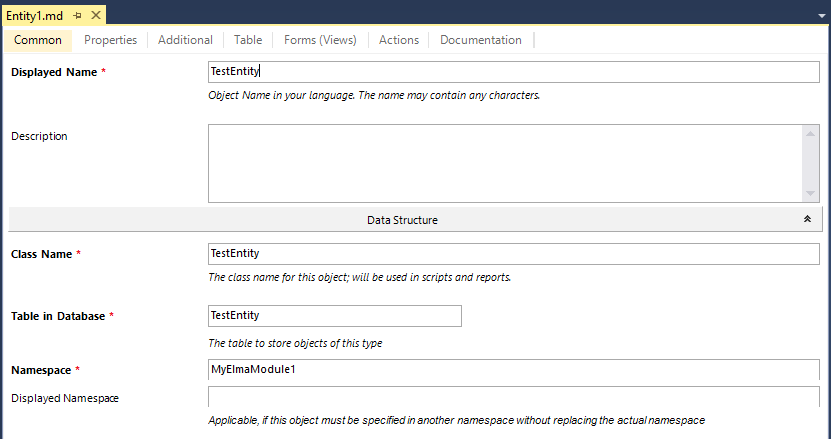Click the Namespace field containing MyElmaModule1
Viewport: 831px width, 439px height.
[x=513, y=370]
